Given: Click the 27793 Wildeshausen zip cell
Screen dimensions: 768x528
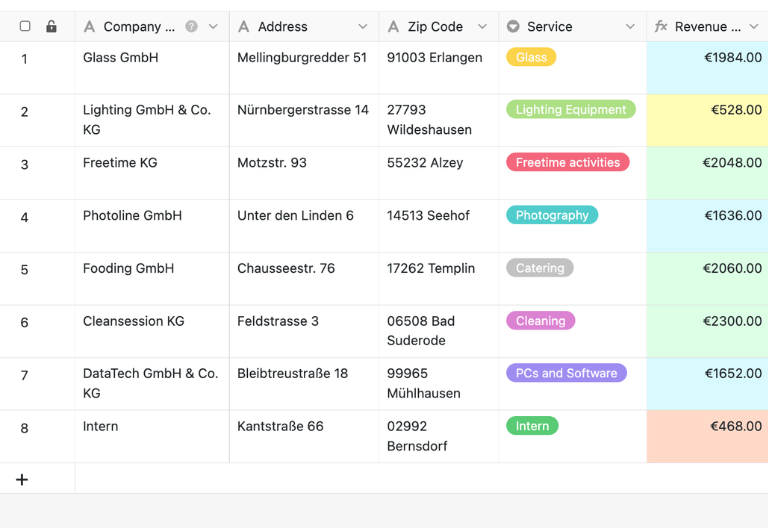Looking at the screenshot, I should (439, 120).
